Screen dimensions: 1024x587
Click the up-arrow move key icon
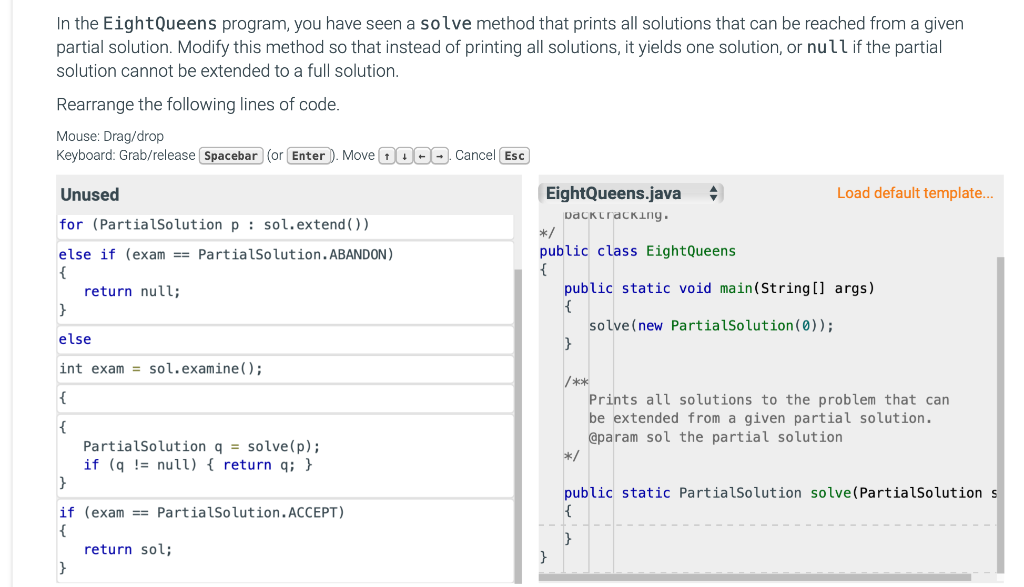[x=388, y=155]
